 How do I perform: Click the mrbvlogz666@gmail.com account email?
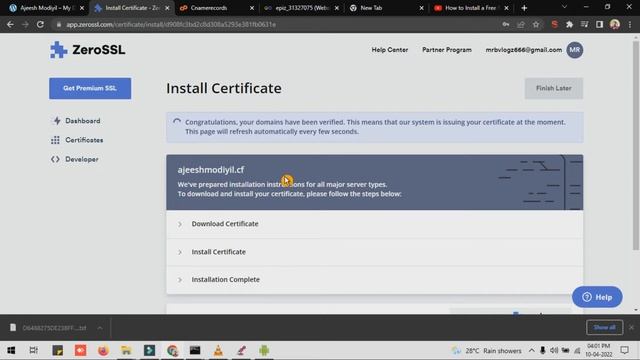point(523,50)
